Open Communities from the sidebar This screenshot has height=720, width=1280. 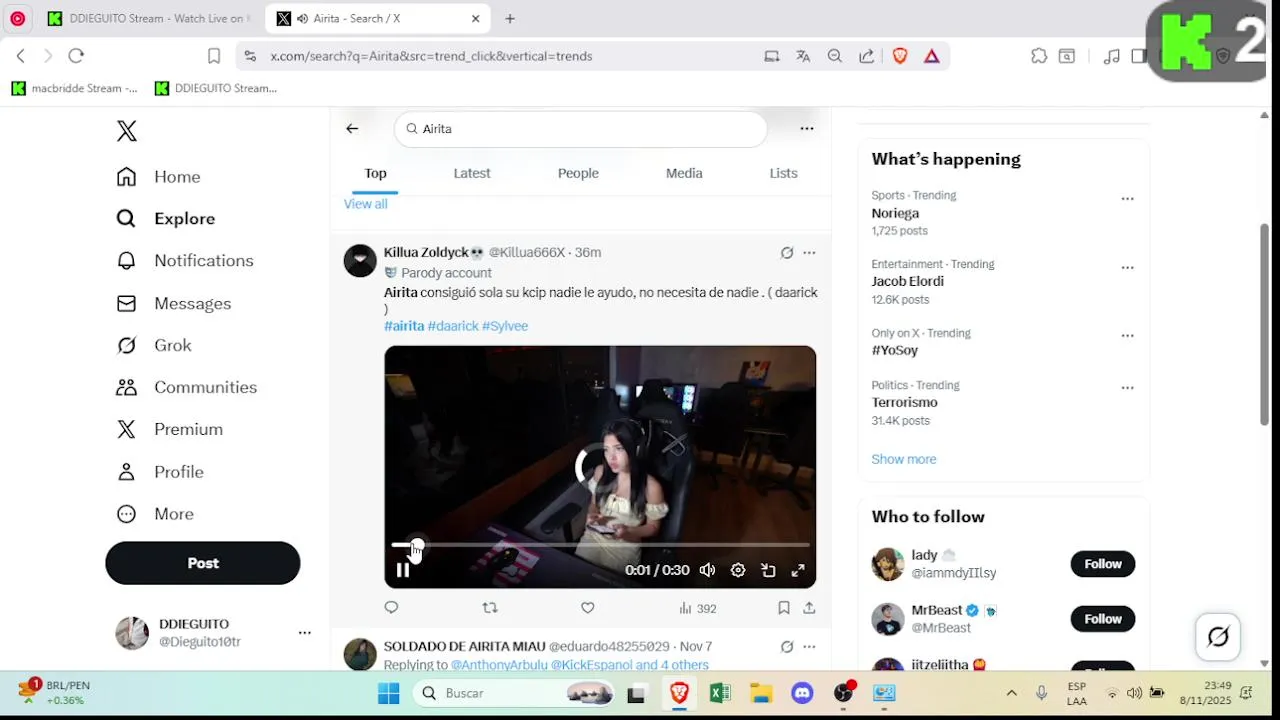coord(186,387)
